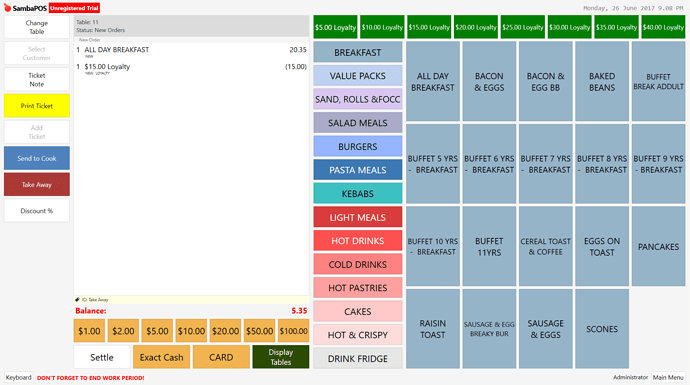Pay by CARD
Screen dimensions: 690x385
[x=221, y=357]
